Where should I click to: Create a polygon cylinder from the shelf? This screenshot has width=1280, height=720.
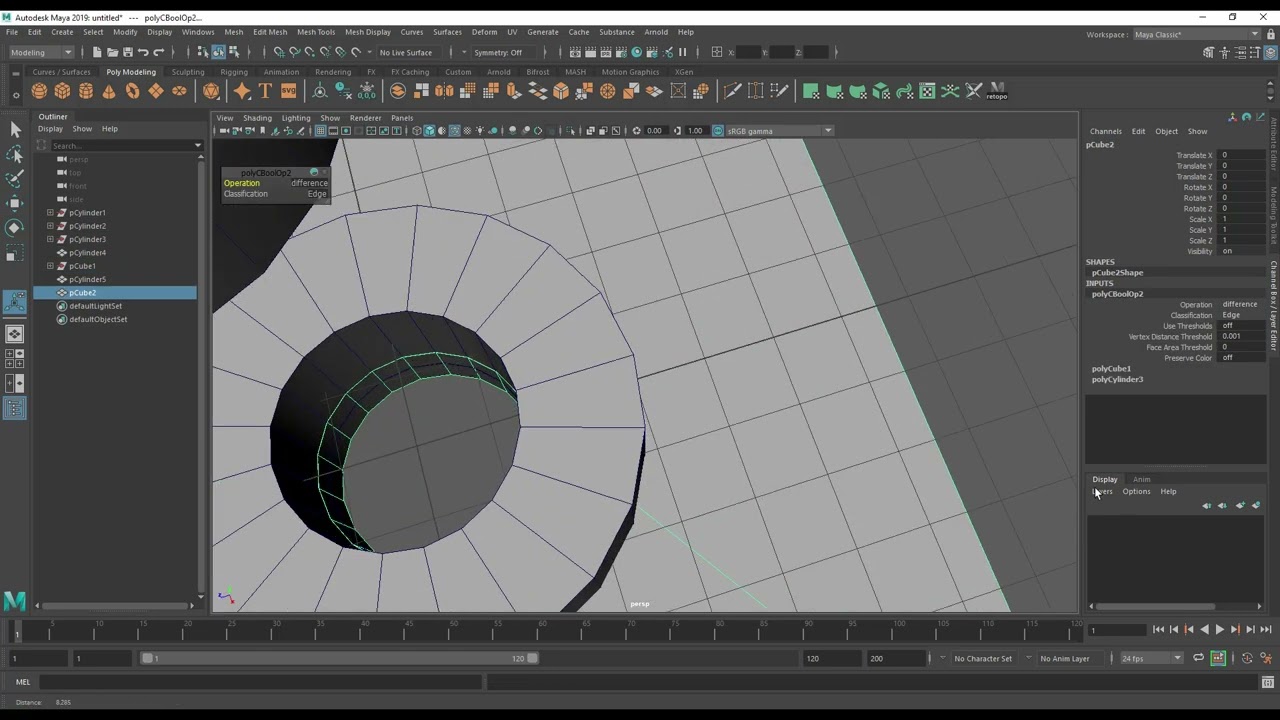(x=85, y=91)
